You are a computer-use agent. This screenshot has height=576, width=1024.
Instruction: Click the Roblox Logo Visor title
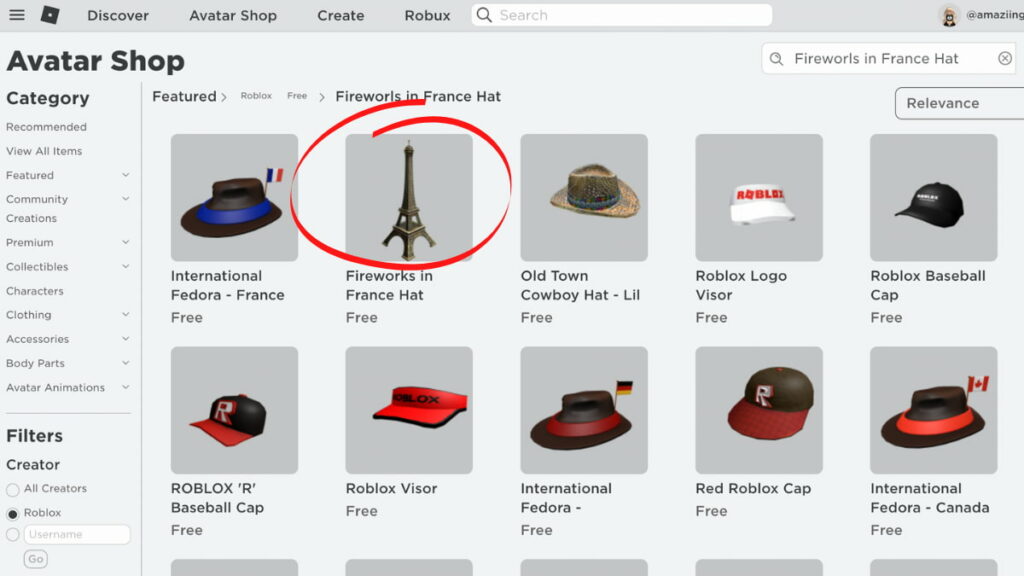coord(741,285)
